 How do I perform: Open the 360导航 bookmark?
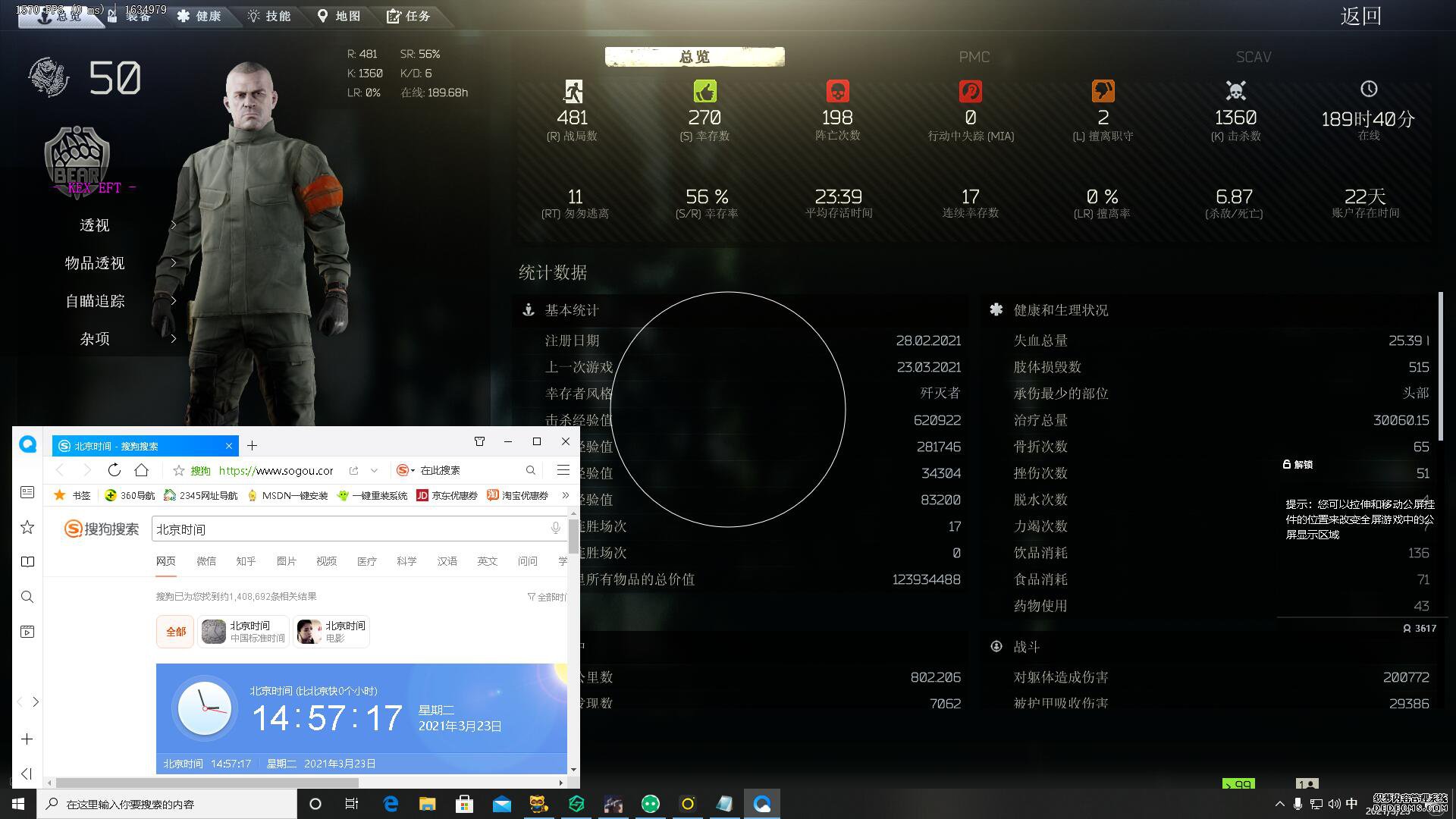(130, 495)
